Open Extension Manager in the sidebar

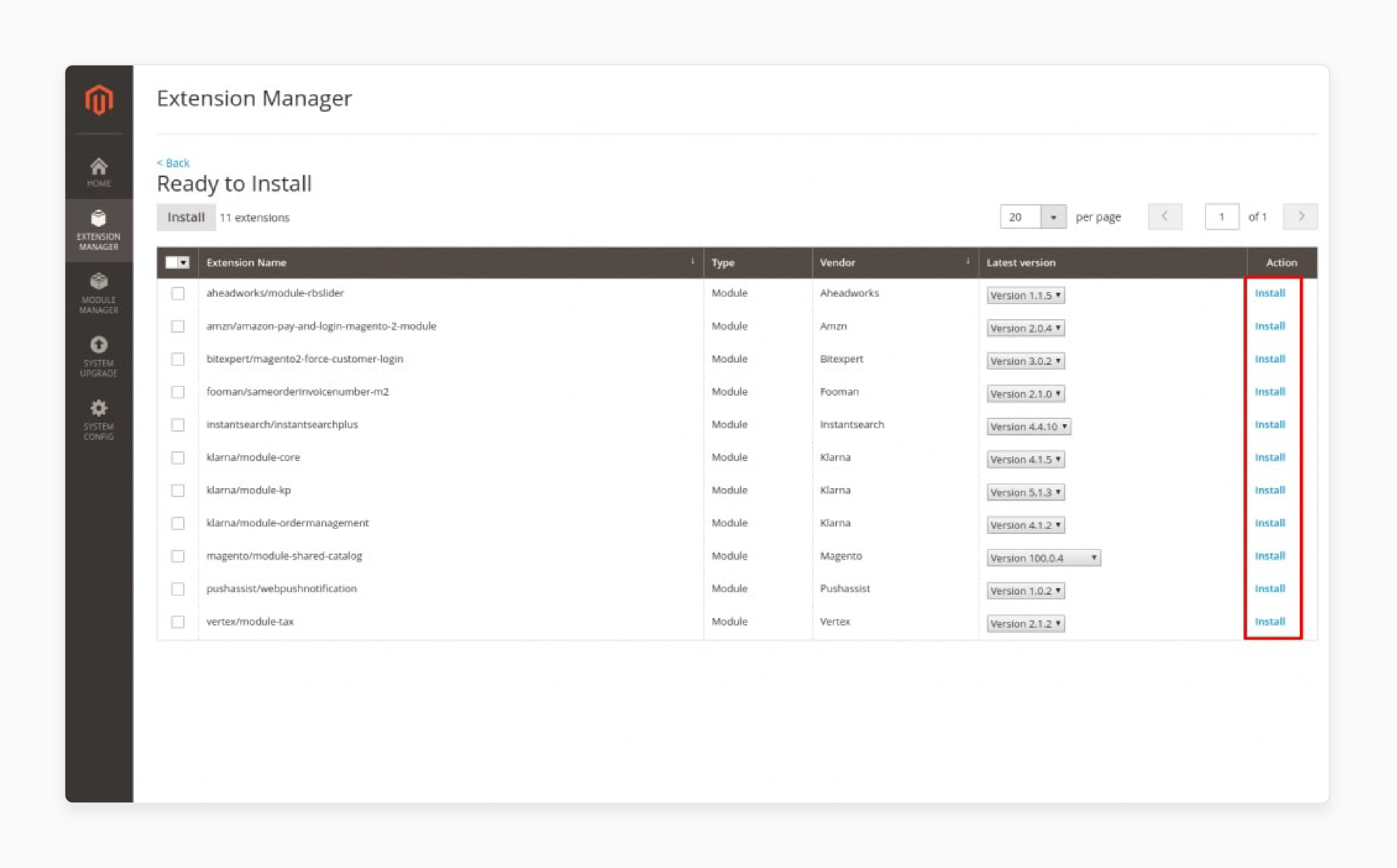pos(99,231)
